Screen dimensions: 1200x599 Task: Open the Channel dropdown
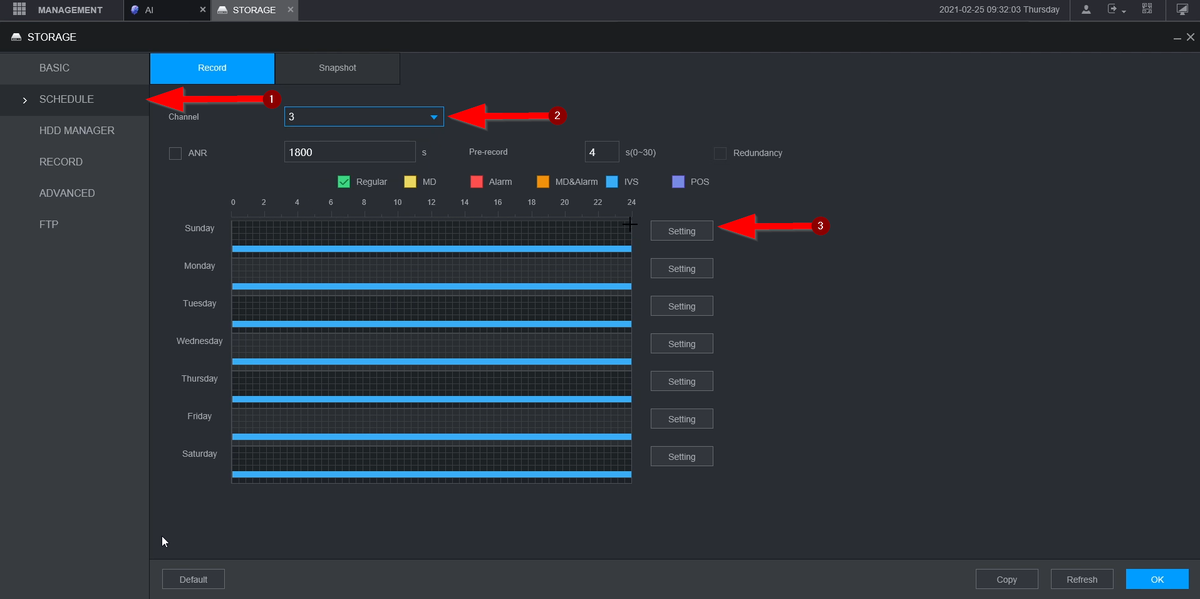click(363, 117)
